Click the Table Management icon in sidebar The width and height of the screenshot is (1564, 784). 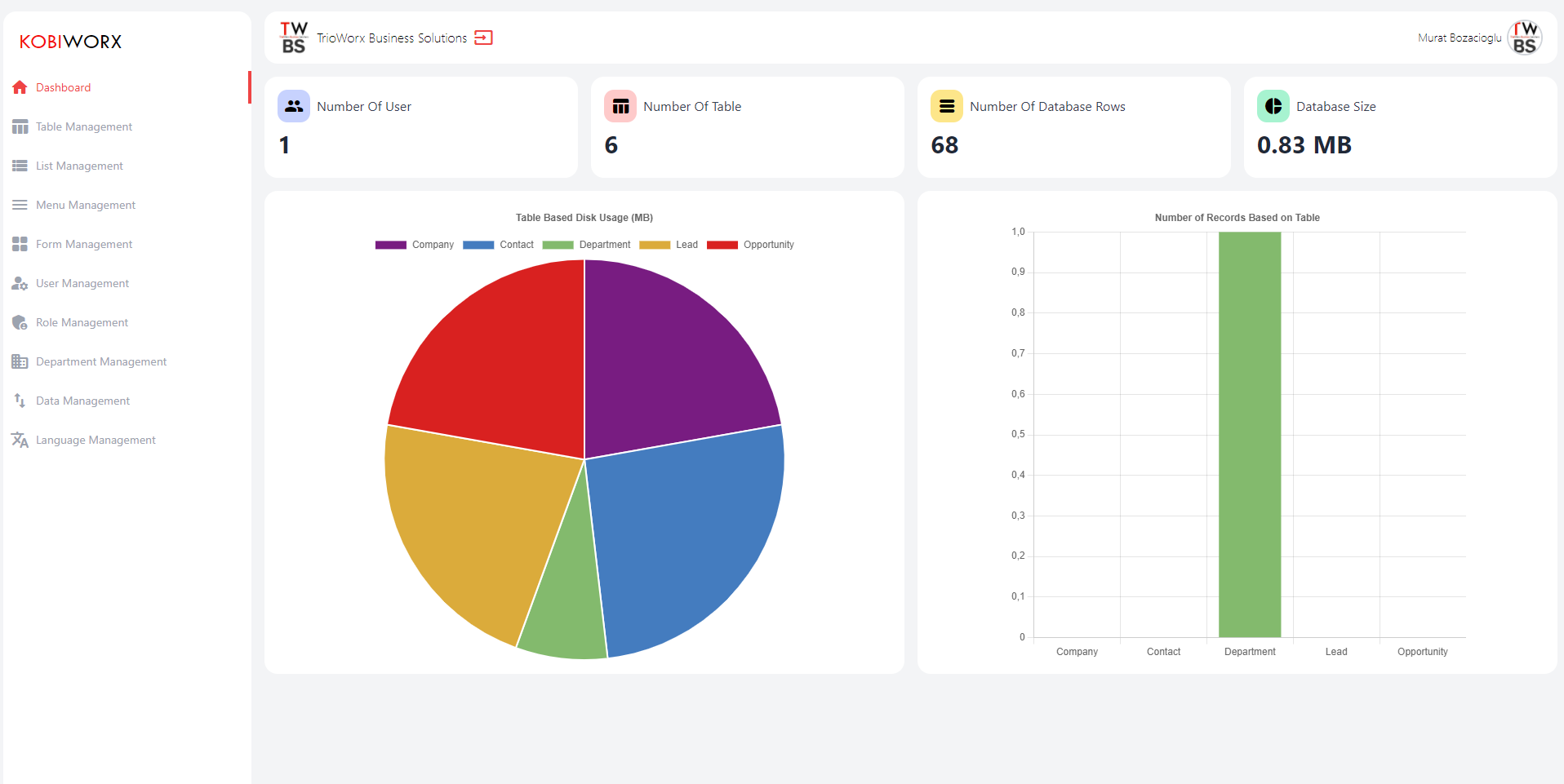20,126
